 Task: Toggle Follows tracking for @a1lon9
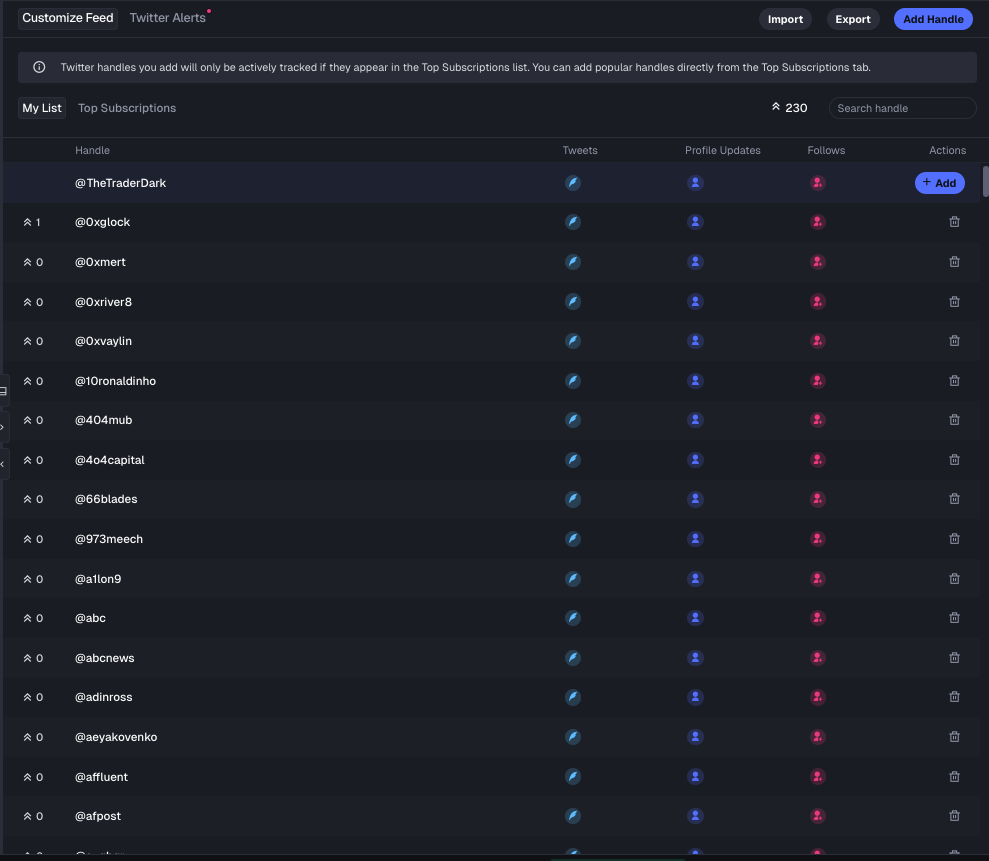coord(818,579)
